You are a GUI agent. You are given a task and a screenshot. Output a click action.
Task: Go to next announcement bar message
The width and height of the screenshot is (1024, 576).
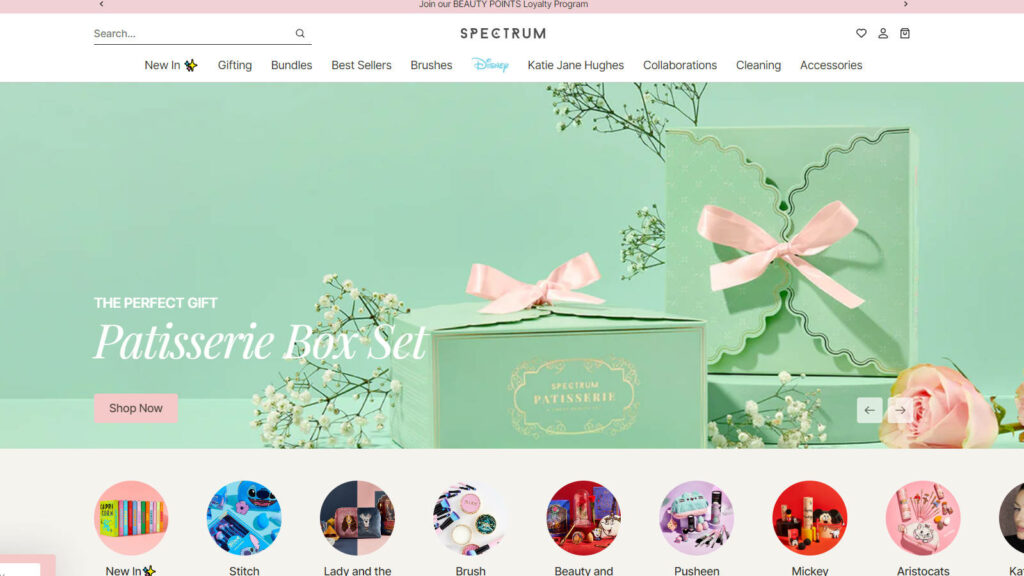pyautogui.click(x=906, y=5)
